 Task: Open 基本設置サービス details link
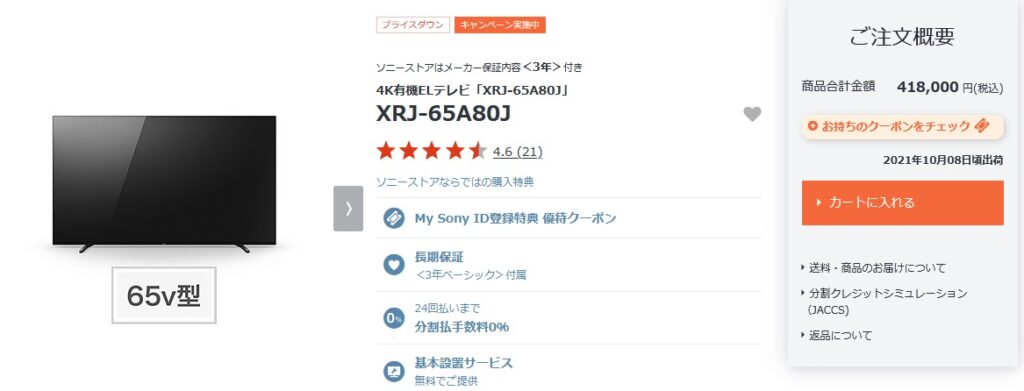[x=464, y=363]
